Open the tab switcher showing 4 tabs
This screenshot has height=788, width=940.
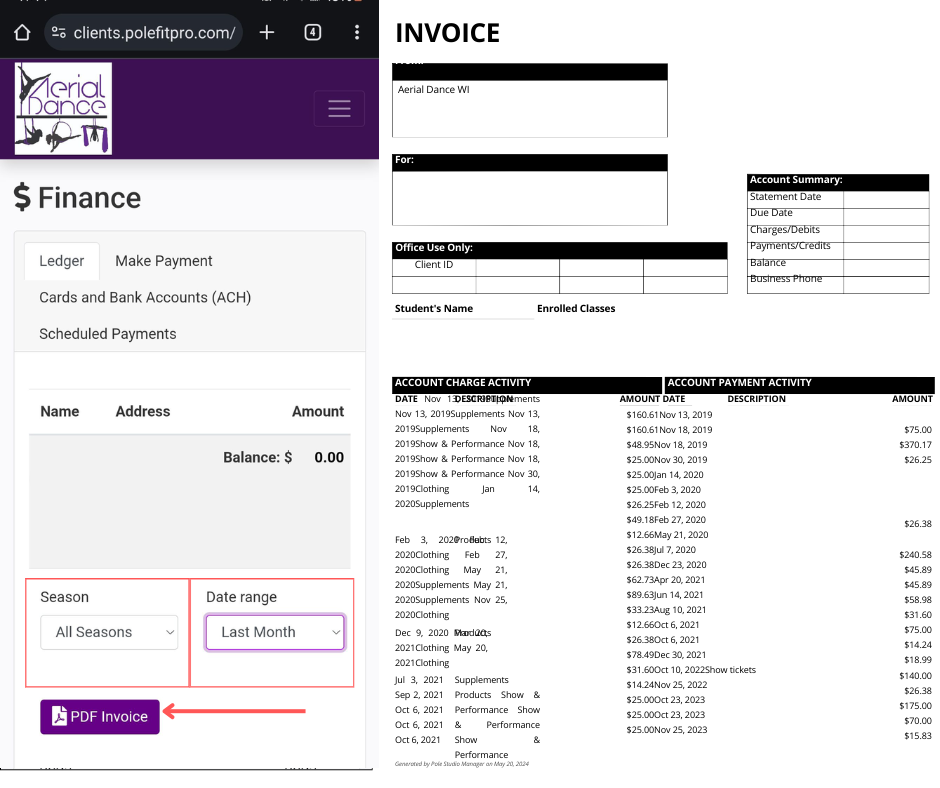[312, 32]
